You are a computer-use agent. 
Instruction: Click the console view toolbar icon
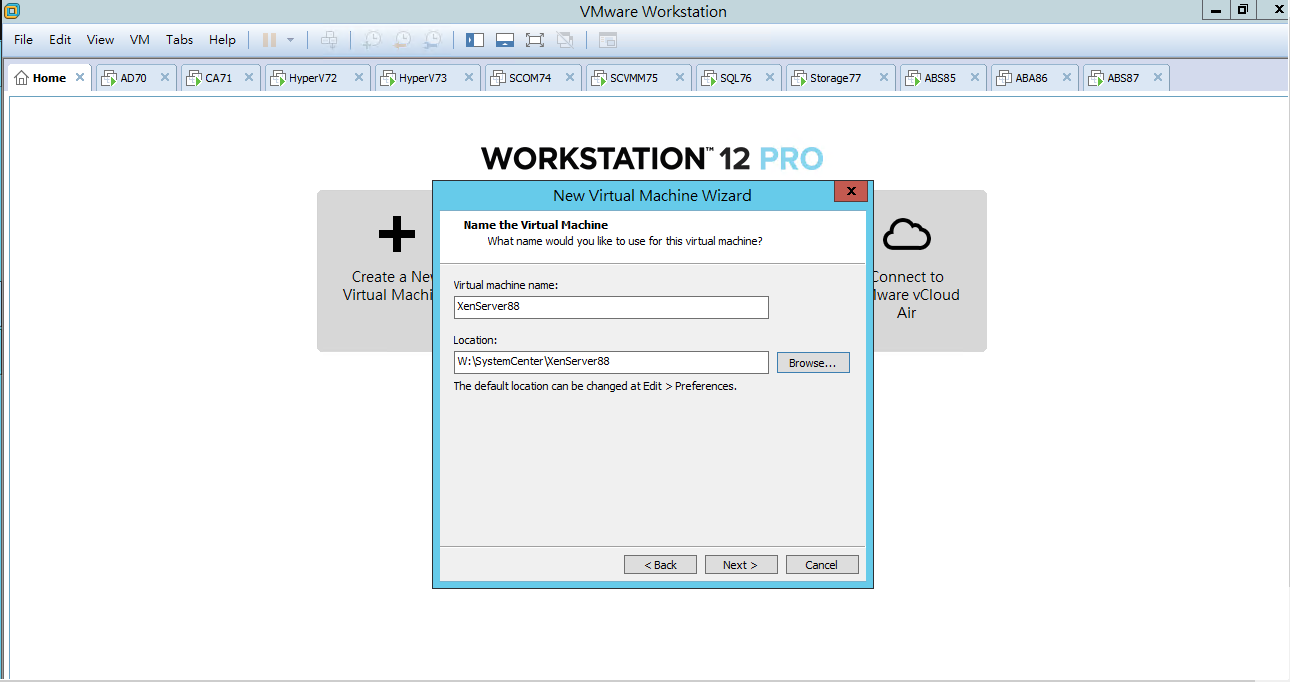(608, 40)
